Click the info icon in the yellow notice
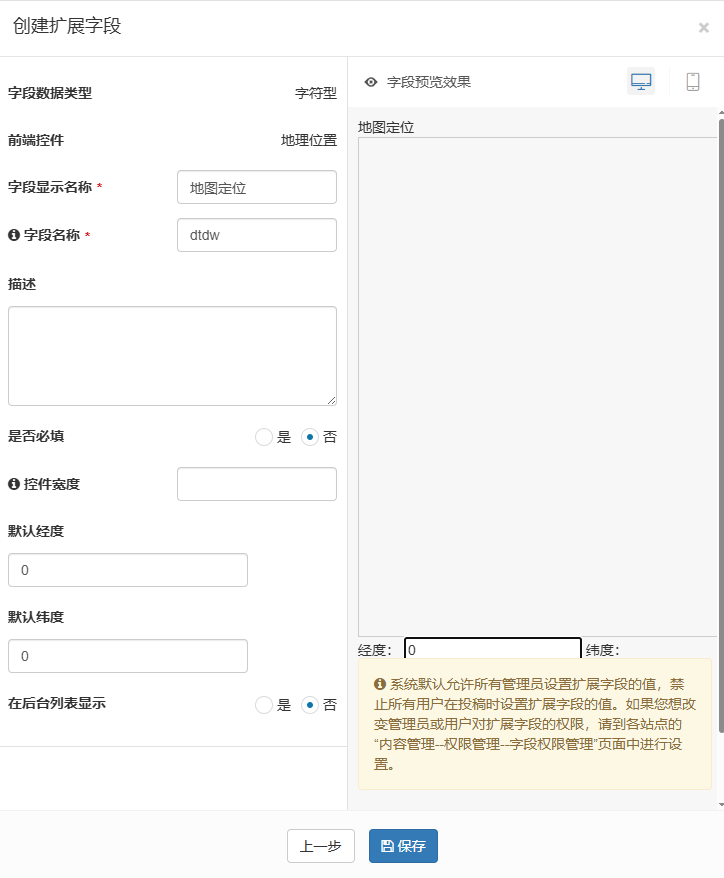This screenshot has width=724, height=878. point(380,685)
